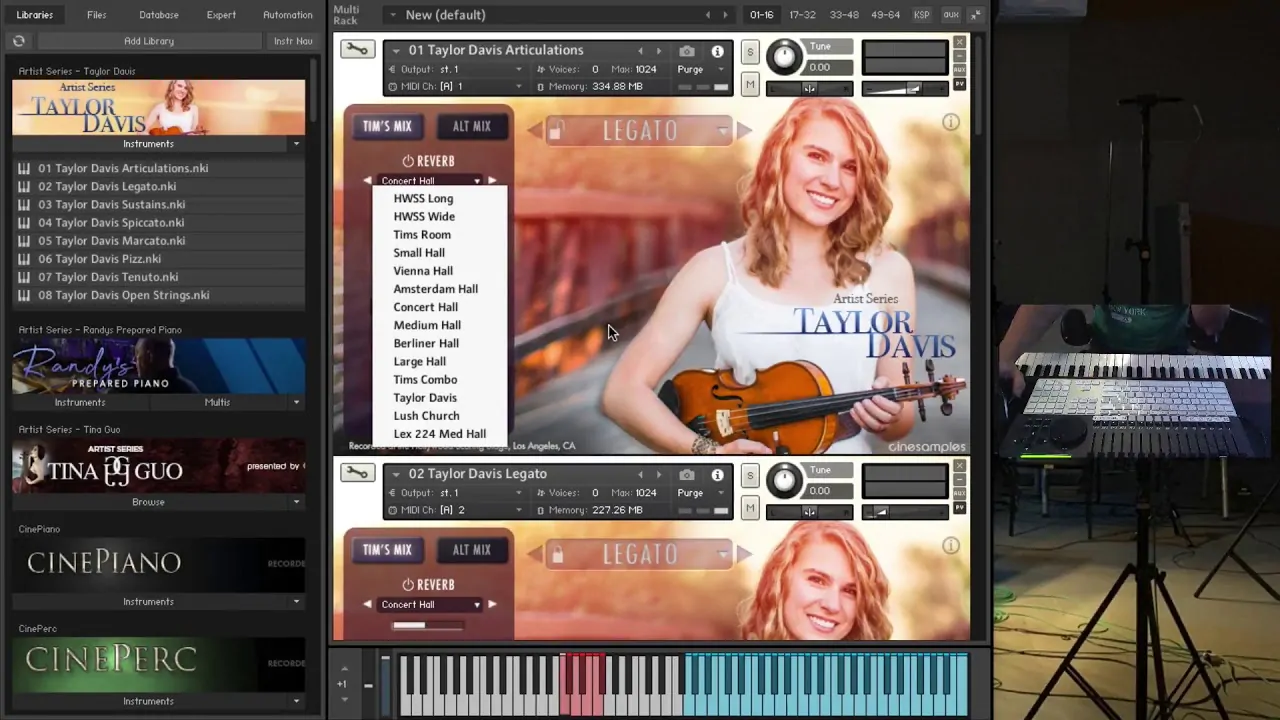Click the refresh libraries icon
Screen dimensions: 1280x720
[19, 41]
